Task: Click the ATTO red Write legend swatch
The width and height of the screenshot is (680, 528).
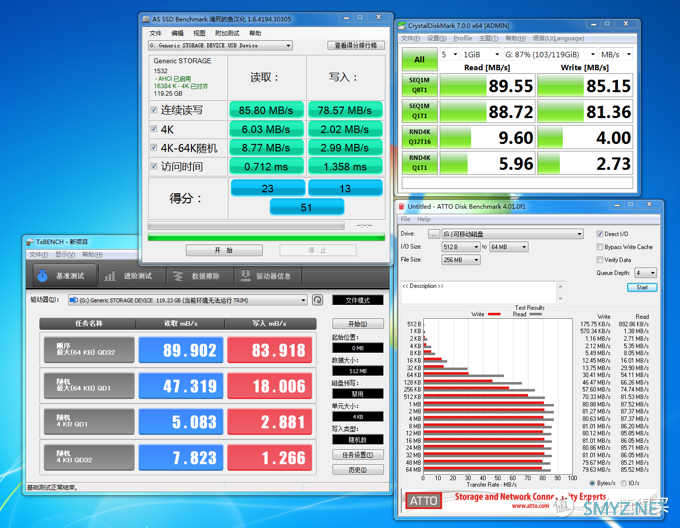Action: coord(494,314)
